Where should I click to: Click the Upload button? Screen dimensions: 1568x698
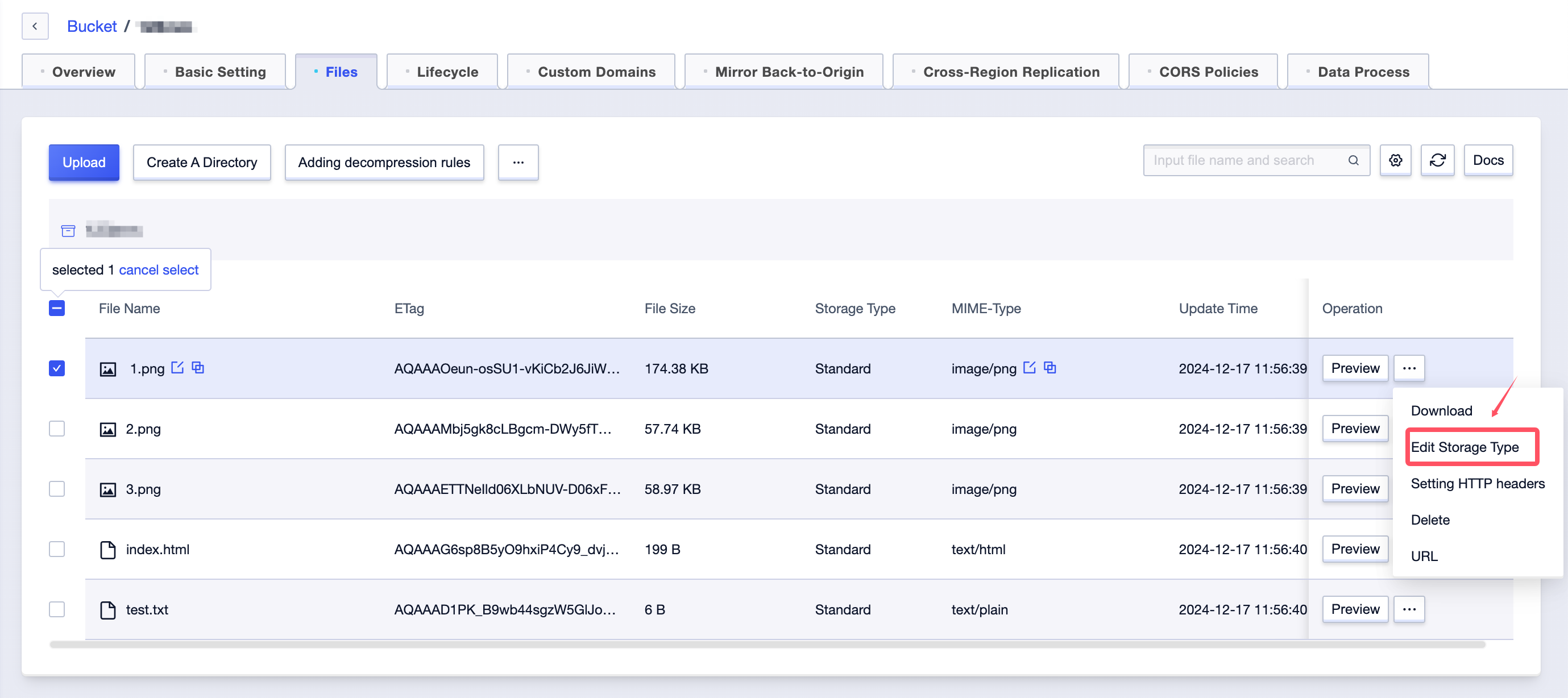click(x=84, y=162)
